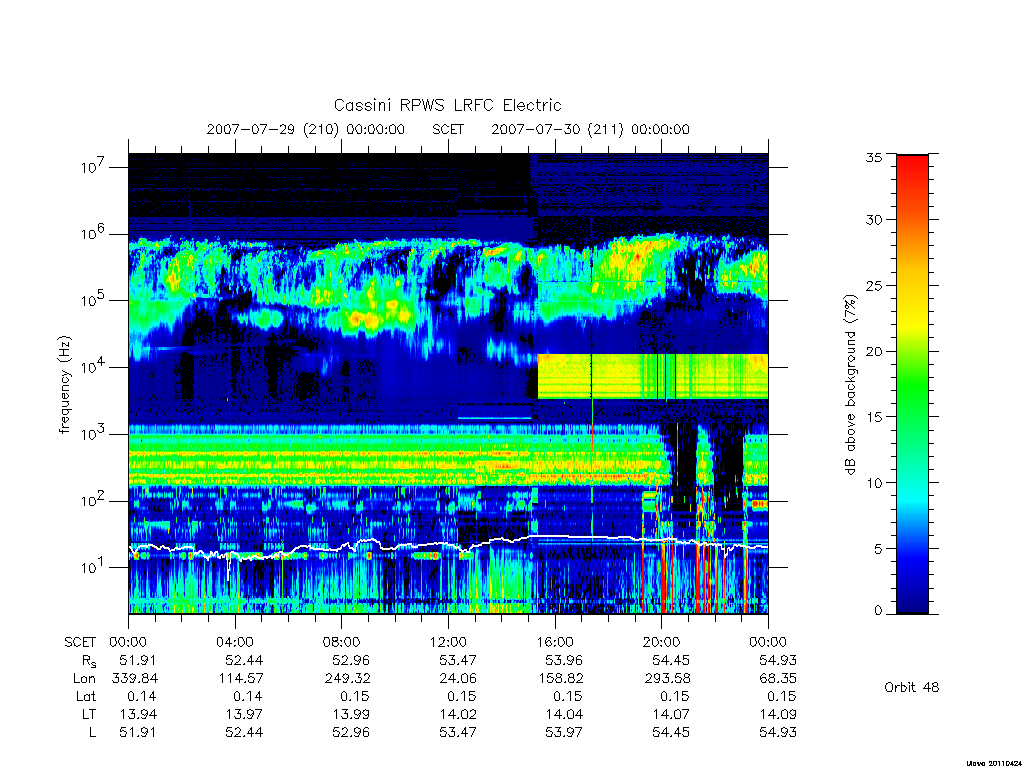The width and height of the screenshot is (1024, 768).
Task: Click the Cassini RPWS LRFC Electric title
Action: [447, 105]
